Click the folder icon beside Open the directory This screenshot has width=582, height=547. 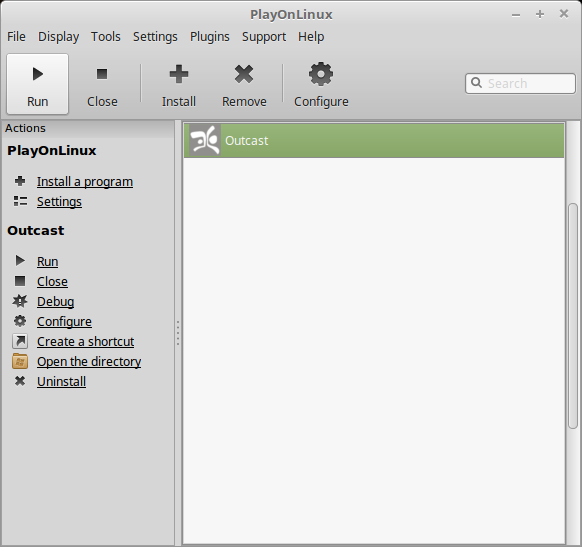click(20, 361)
